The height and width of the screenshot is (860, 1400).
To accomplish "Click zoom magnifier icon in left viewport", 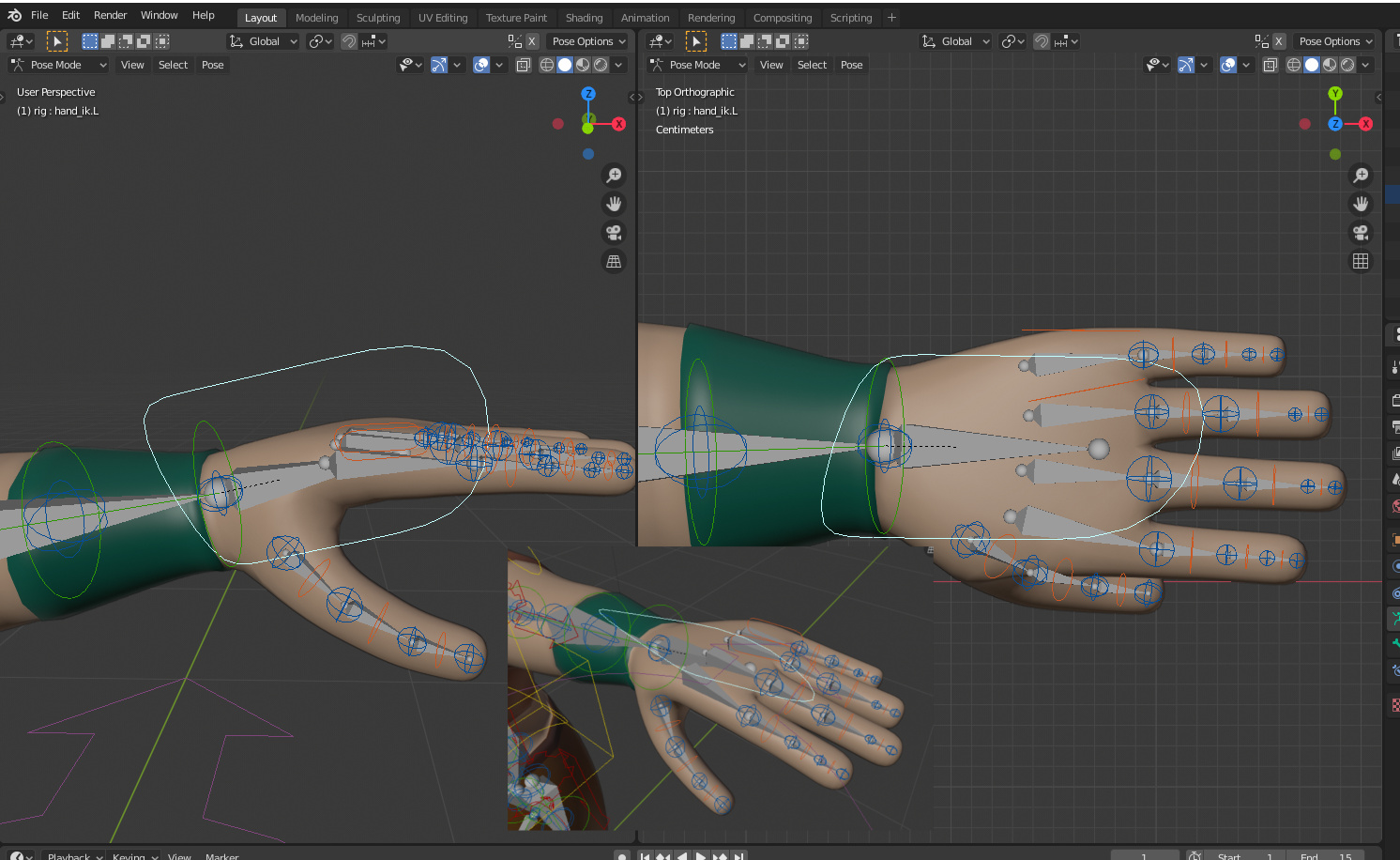I will coord(614,176).
